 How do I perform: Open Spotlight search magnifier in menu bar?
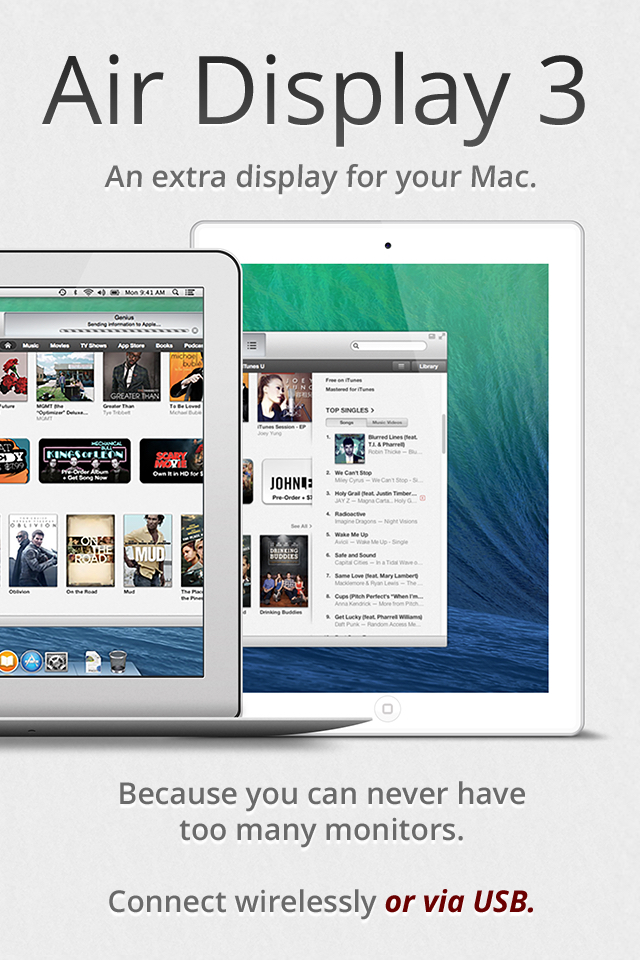click(x=176, y=293)
